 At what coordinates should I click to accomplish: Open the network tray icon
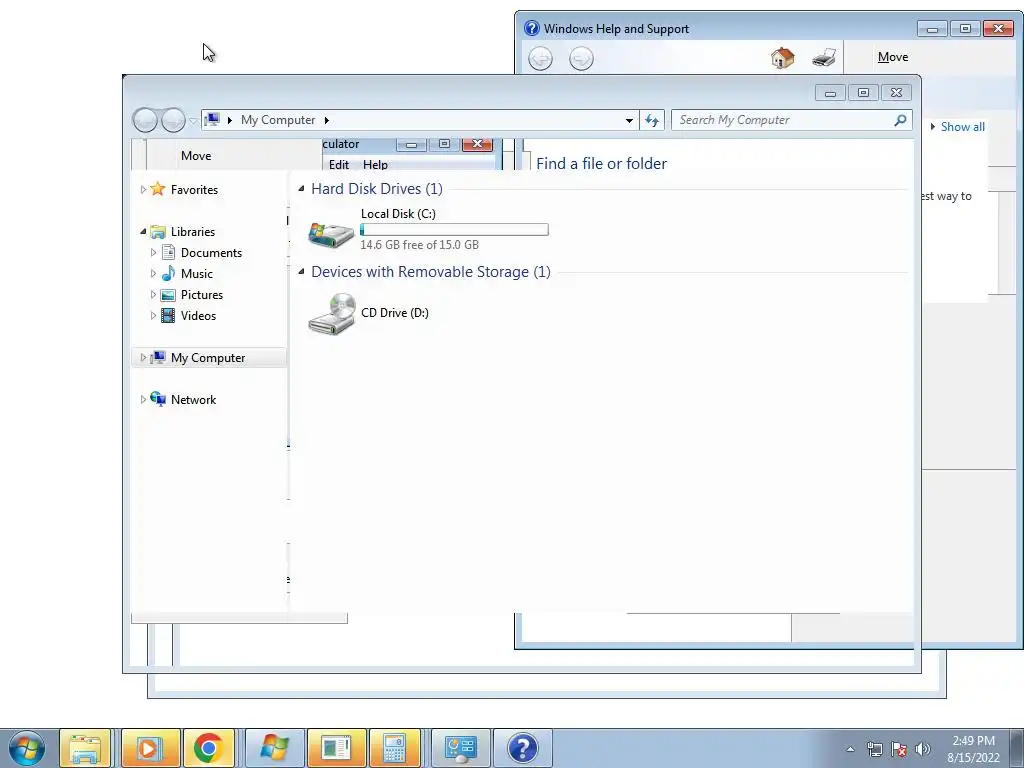(x=874, y=749)
